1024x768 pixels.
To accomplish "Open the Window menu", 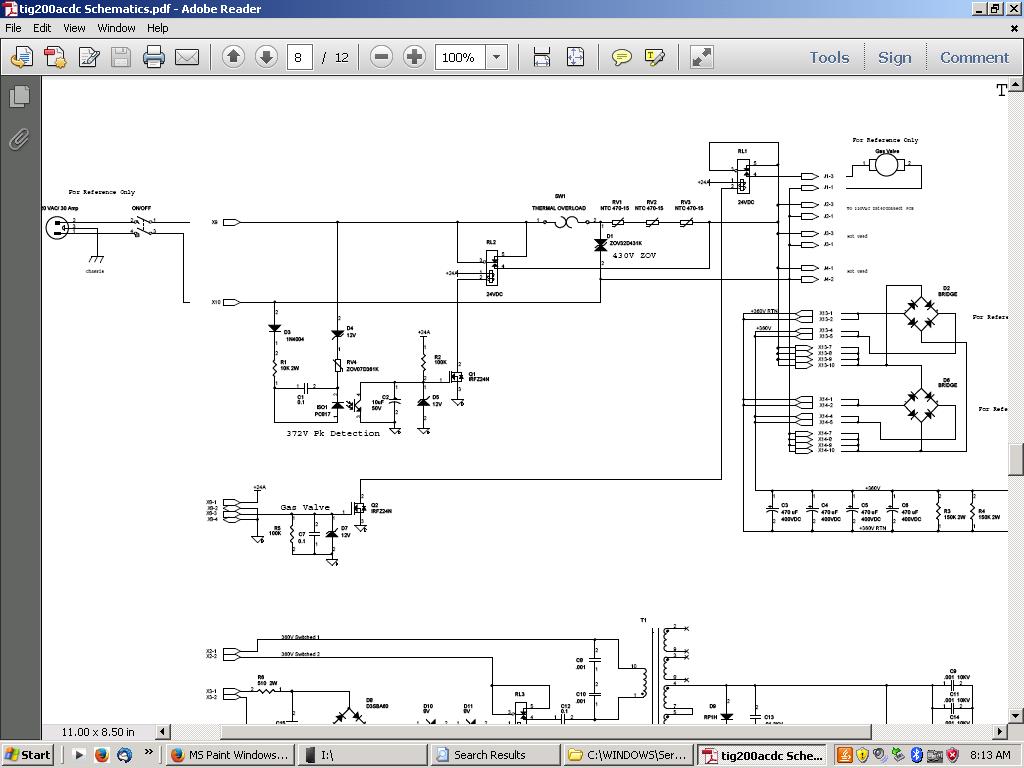I will coord(116,28).
